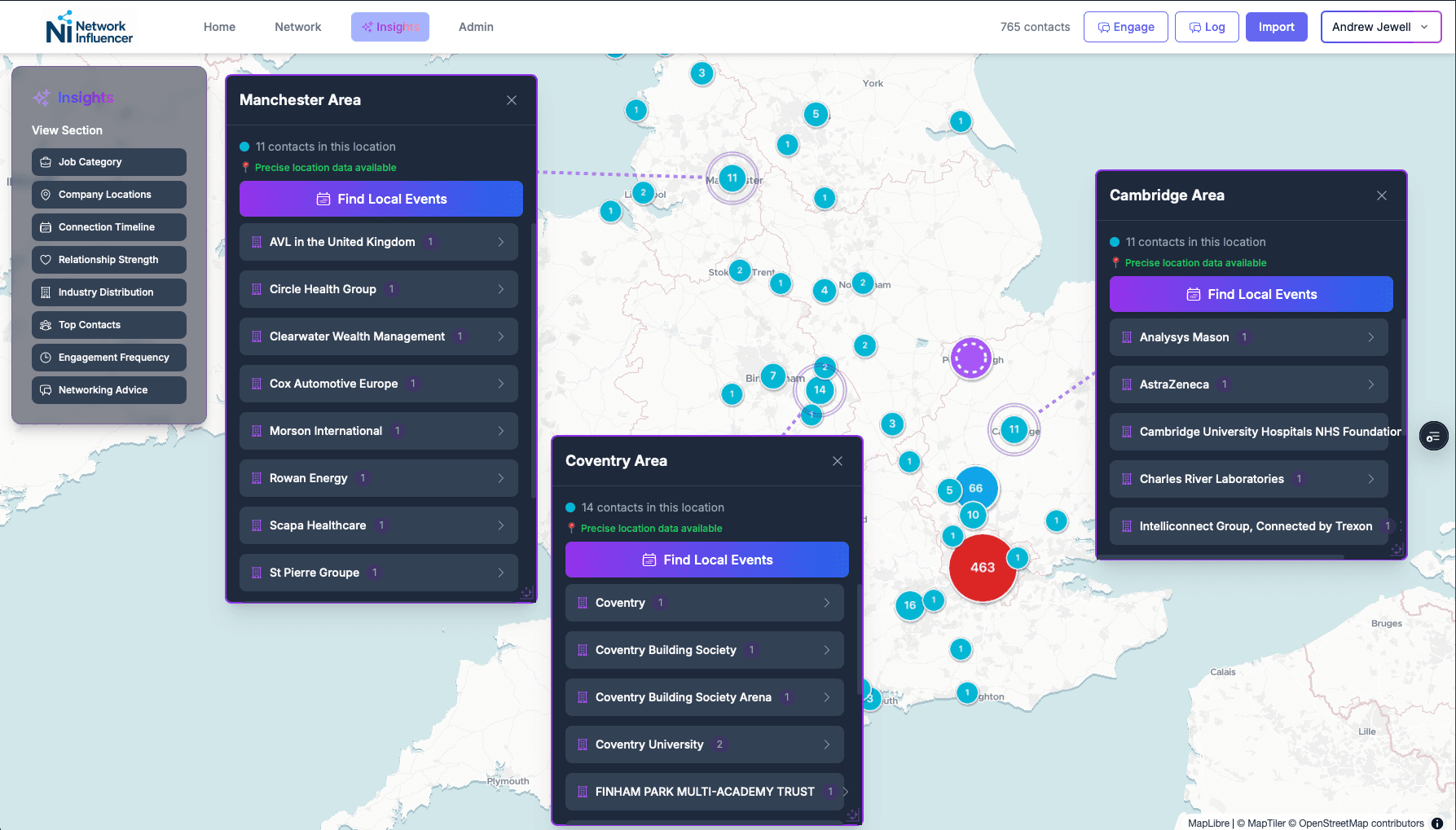
Task: Click Find Local Events in Manchester panel
Action: tap(380, 199)
